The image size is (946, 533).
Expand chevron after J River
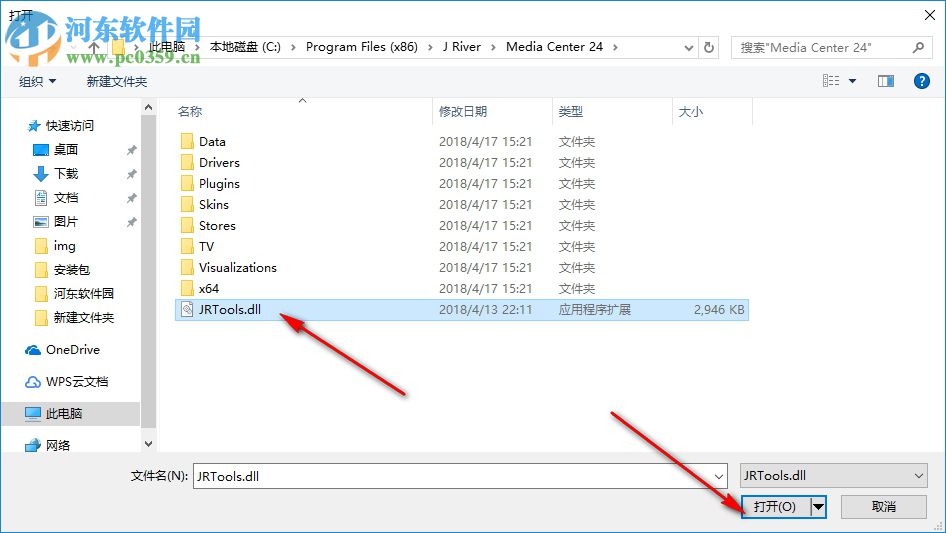(x=493, y=47)
